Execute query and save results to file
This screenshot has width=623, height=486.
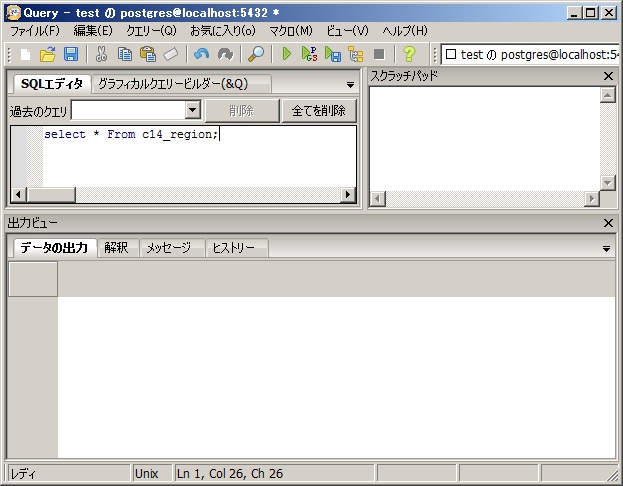[x=333, y=54]
